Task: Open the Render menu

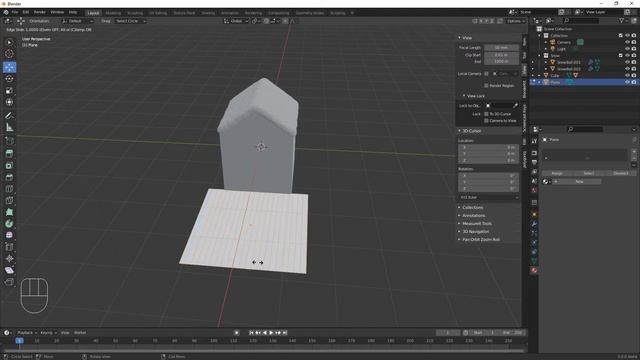Action: (40, 13)
